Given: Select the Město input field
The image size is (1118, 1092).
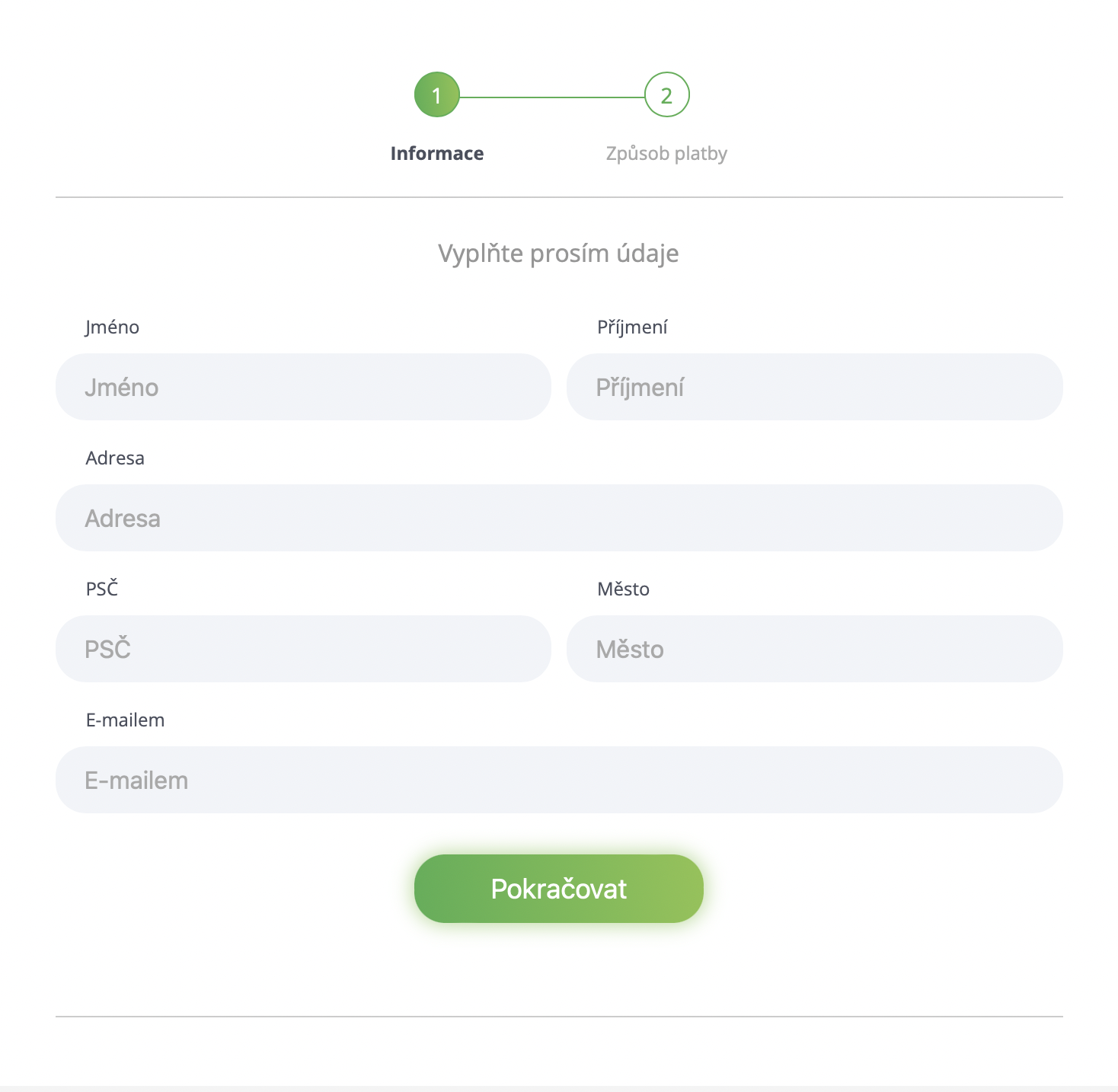Looking at the screenshot, I should [x=814, y=649].
